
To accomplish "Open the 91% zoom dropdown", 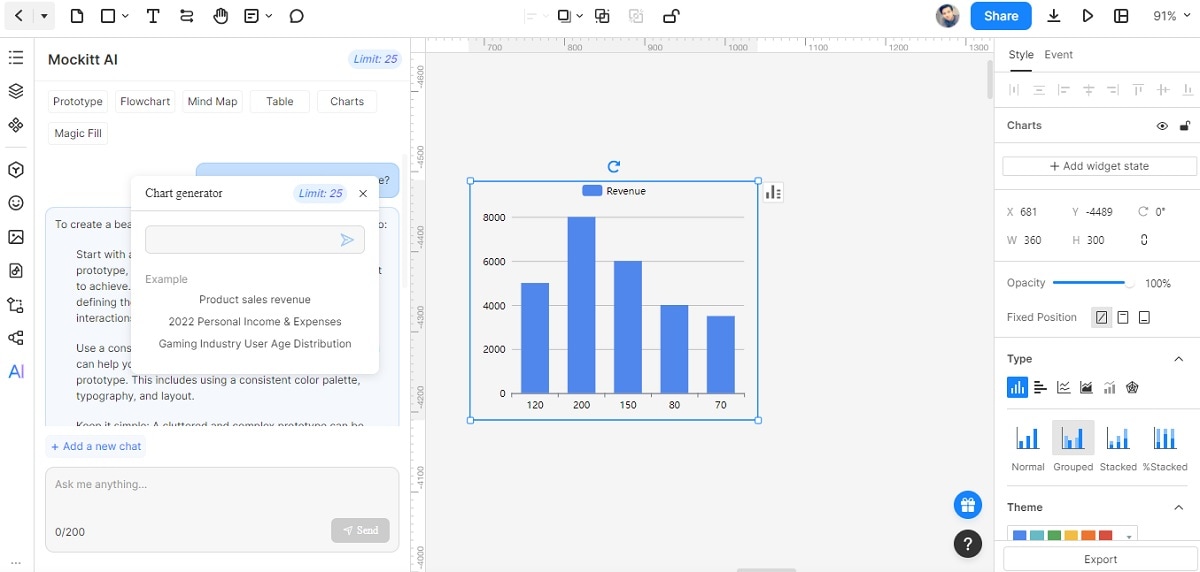I will pos(1171,16).
